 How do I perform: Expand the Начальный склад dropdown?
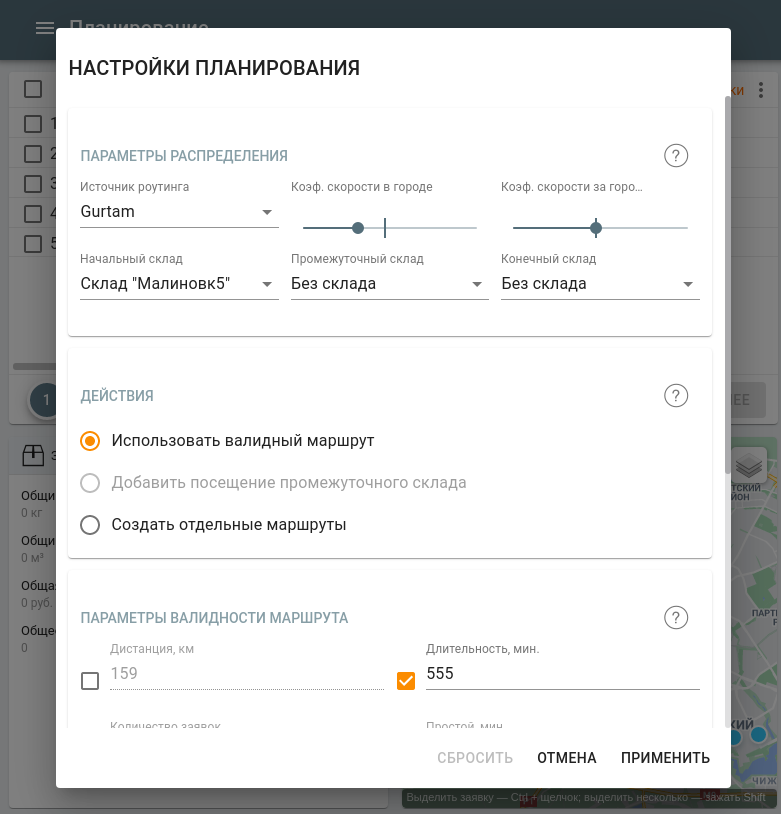tap(179, 284)
